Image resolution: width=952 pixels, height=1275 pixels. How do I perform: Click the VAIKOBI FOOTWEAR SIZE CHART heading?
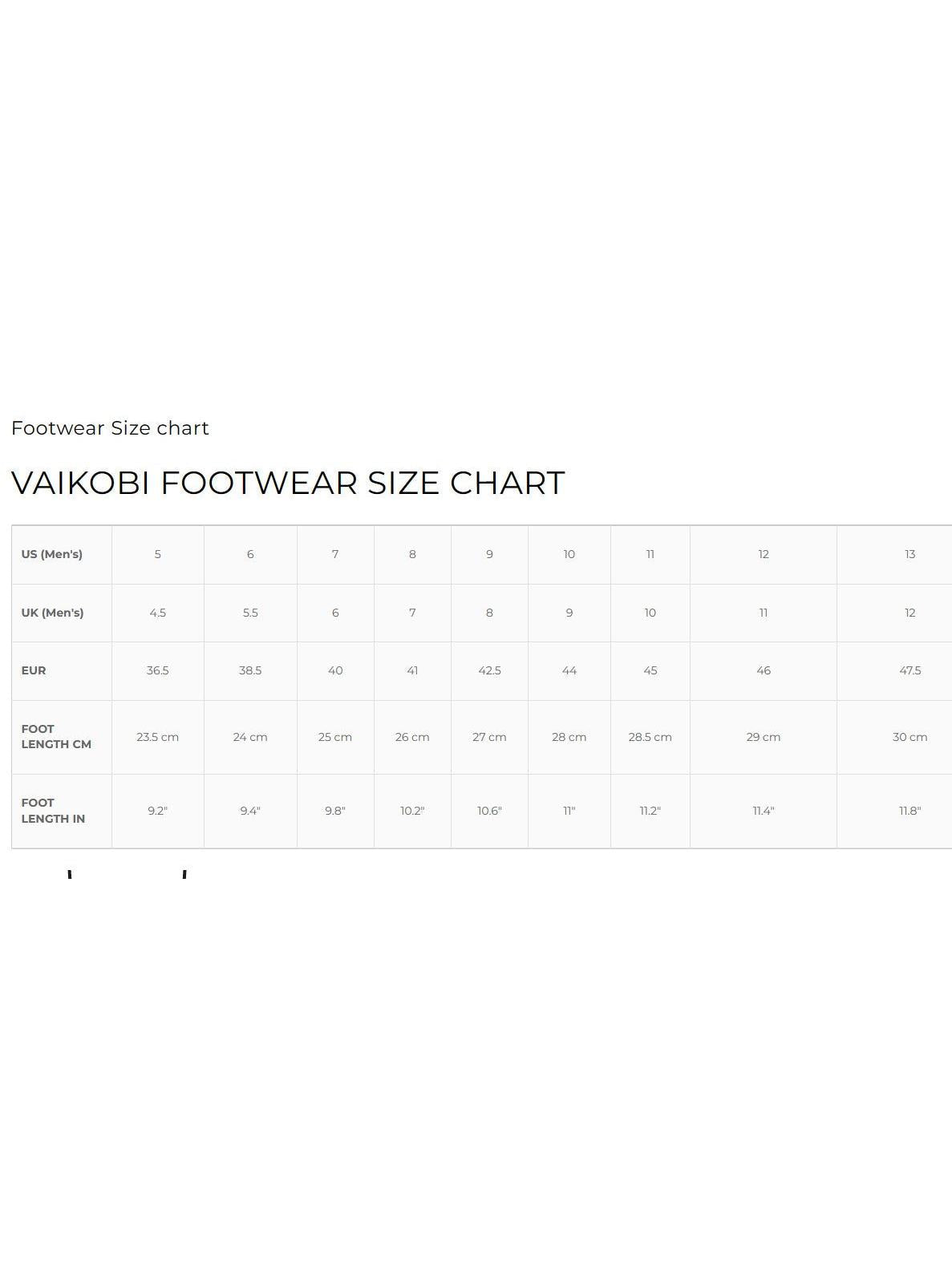[288, 483]
